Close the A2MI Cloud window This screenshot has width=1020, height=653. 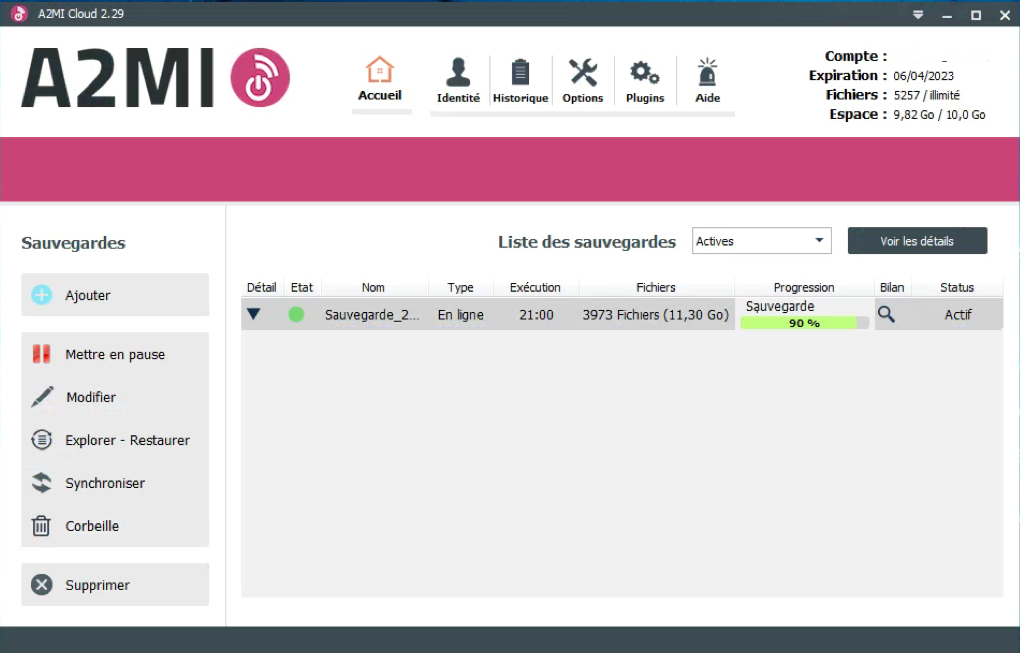[1005, 14]
